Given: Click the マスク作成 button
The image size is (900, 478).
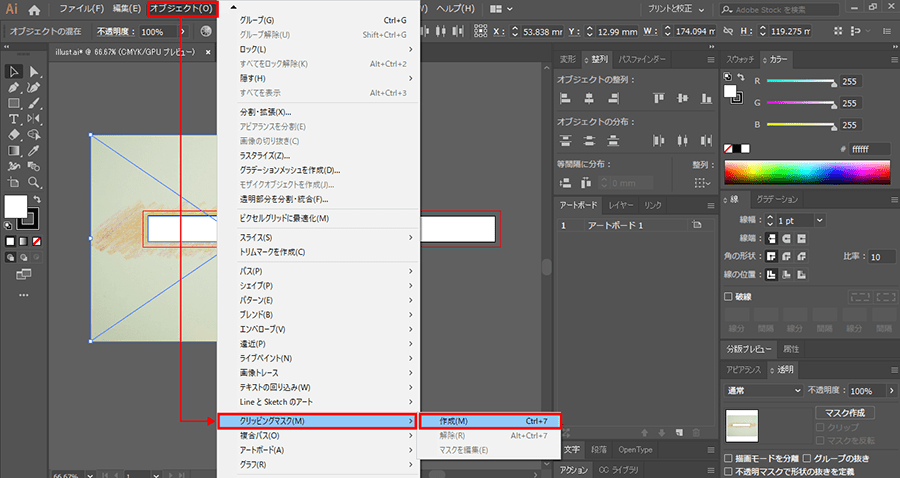Looking at the screenshot, I should tap(845, 412).
